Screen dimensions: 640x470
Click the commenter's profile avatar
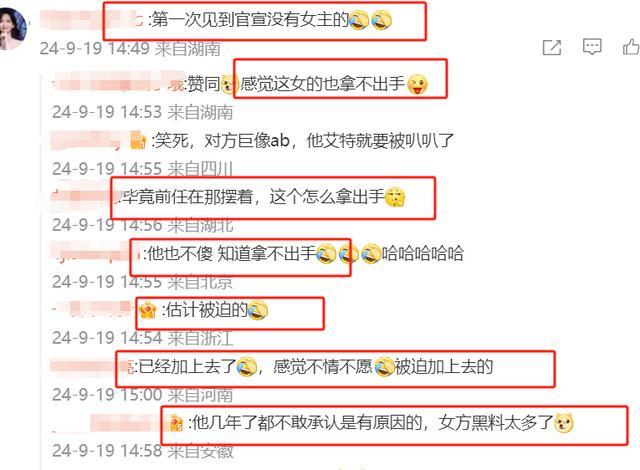[x=12, y=29]
